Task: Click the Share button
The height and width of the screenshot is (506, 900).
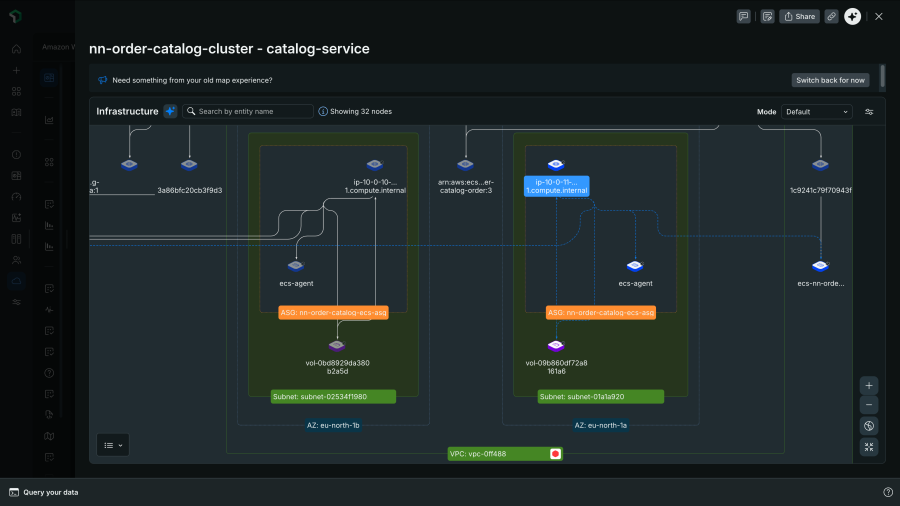Action: coord(800,17)
